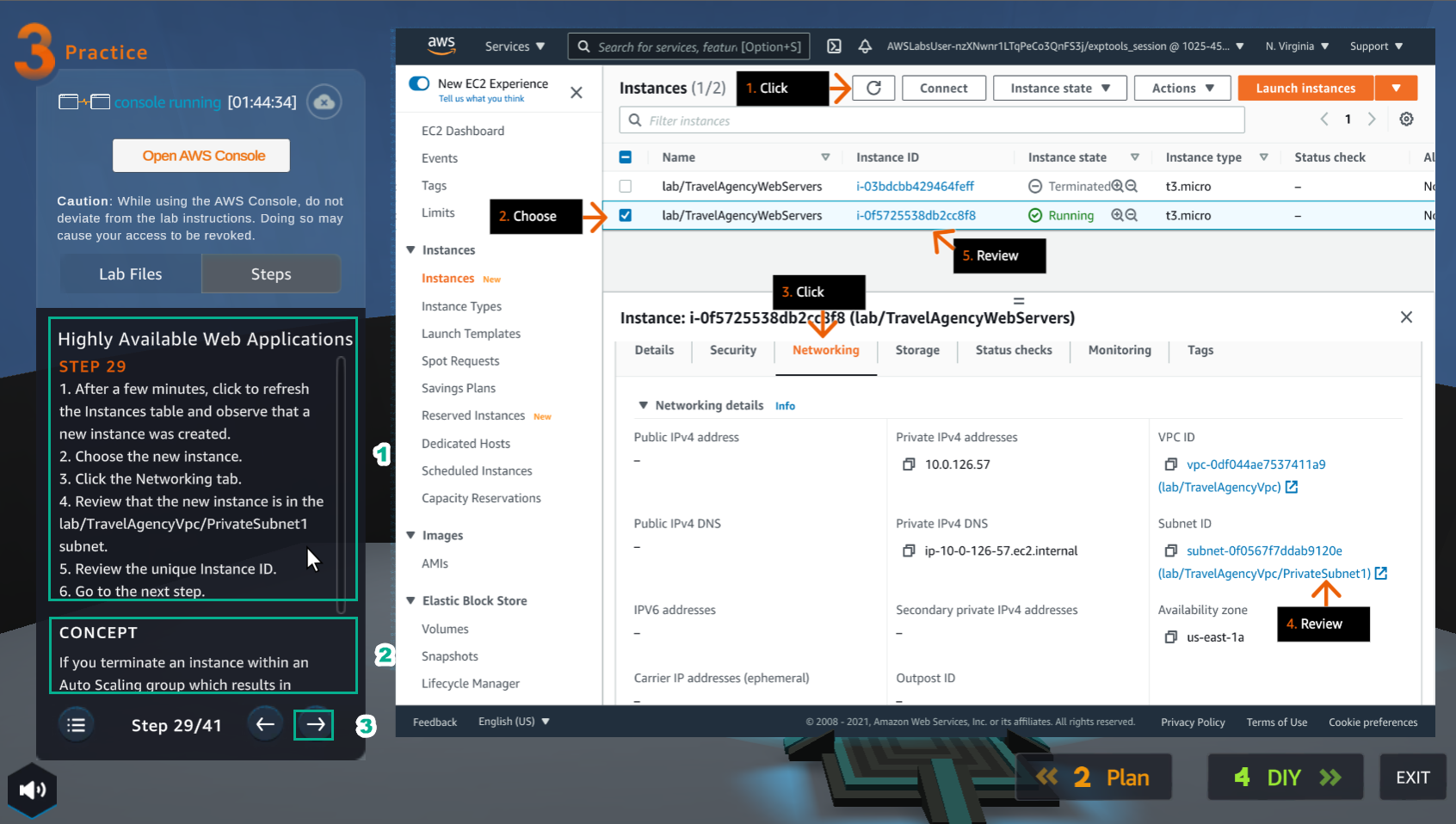
Task: Toggle the sound speaker icon
Action: [33, 790]
